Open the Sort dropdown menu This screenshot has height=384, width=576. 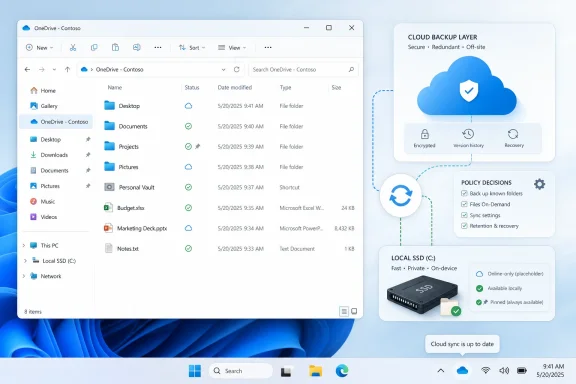[x=192, y=47]
